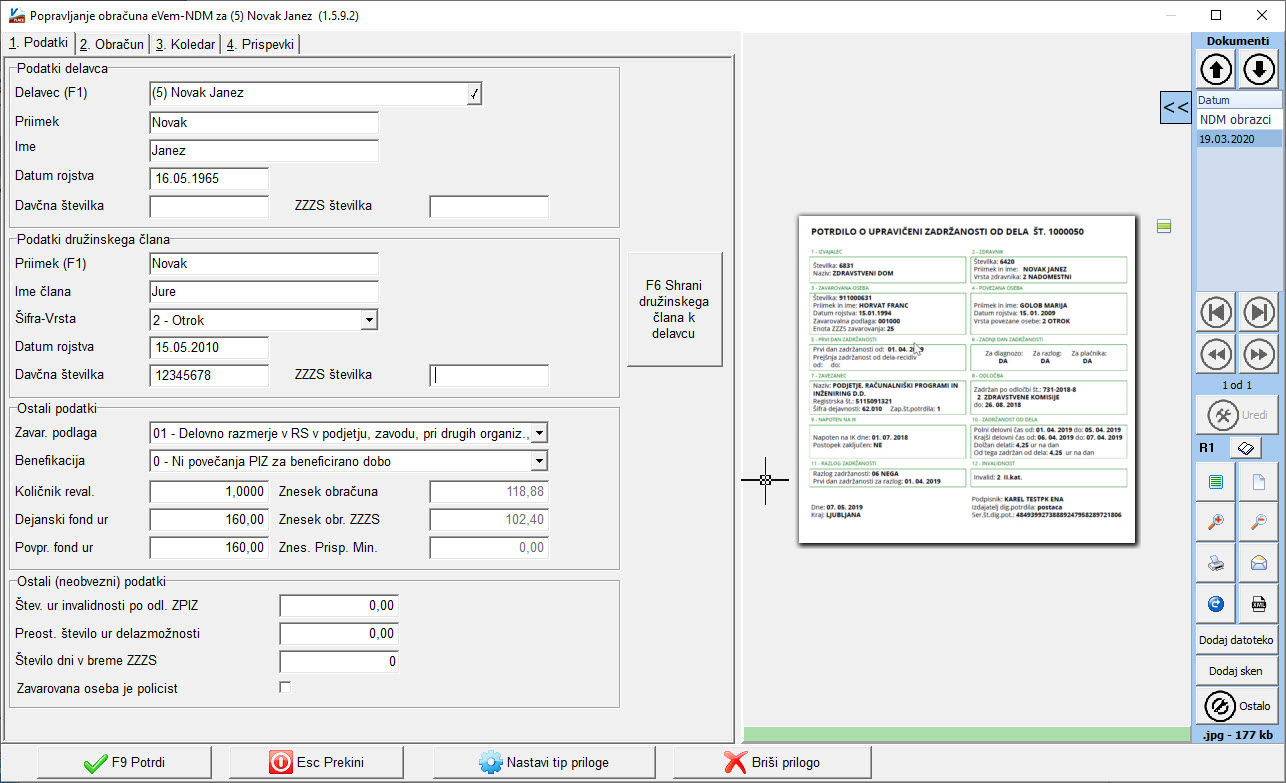The width and height of the screenshot is (1286, 783).
Task: Click Znesek obr. ZZZS value 102,40
Action: click(489, 519)
